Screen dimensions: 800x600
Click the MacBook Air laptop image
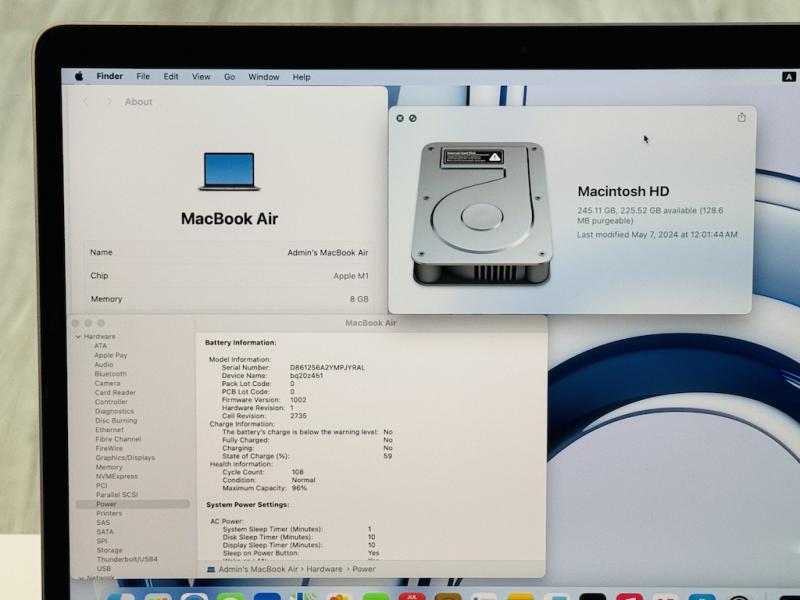pos(229,172)
